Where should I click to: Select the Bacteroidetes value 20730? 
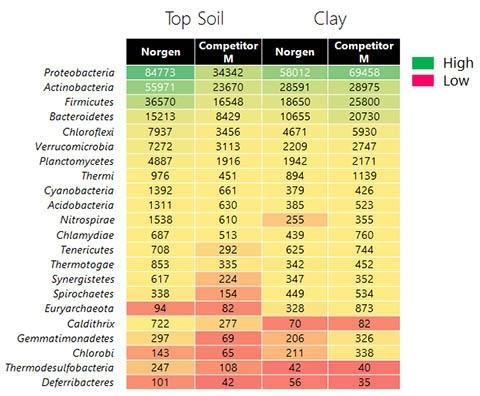click(364, 117)
